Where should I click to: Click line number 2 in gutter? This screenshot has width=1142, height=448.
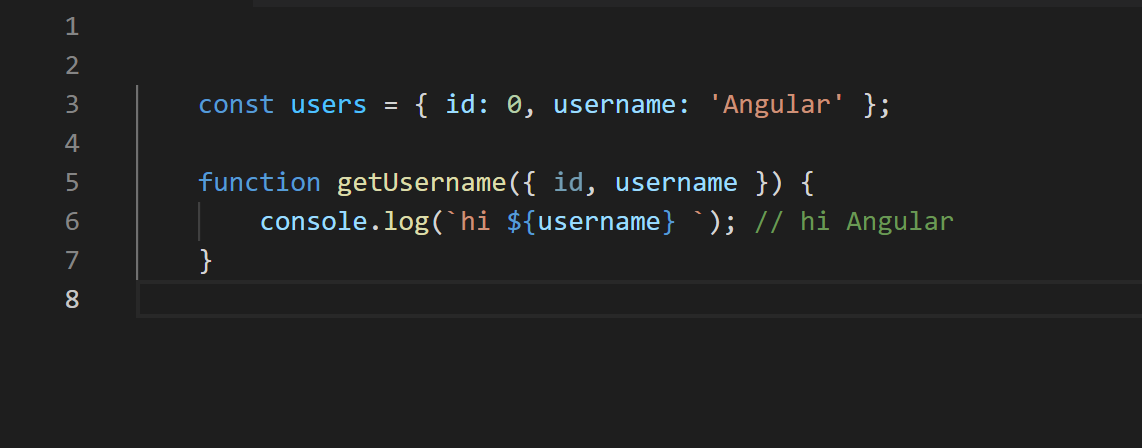71,66
